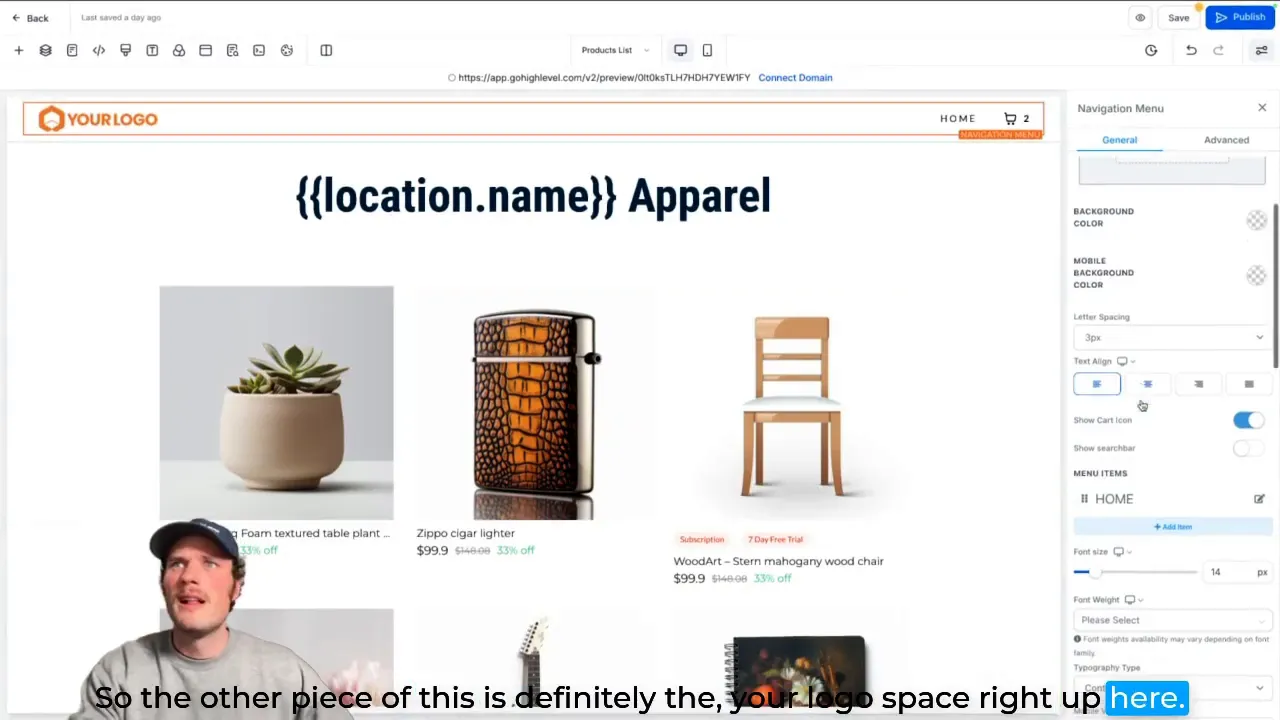The width and height of the screenshot is (1280, 720).
Task: Click the plus add element icon
Action: [x=18, y=50]
